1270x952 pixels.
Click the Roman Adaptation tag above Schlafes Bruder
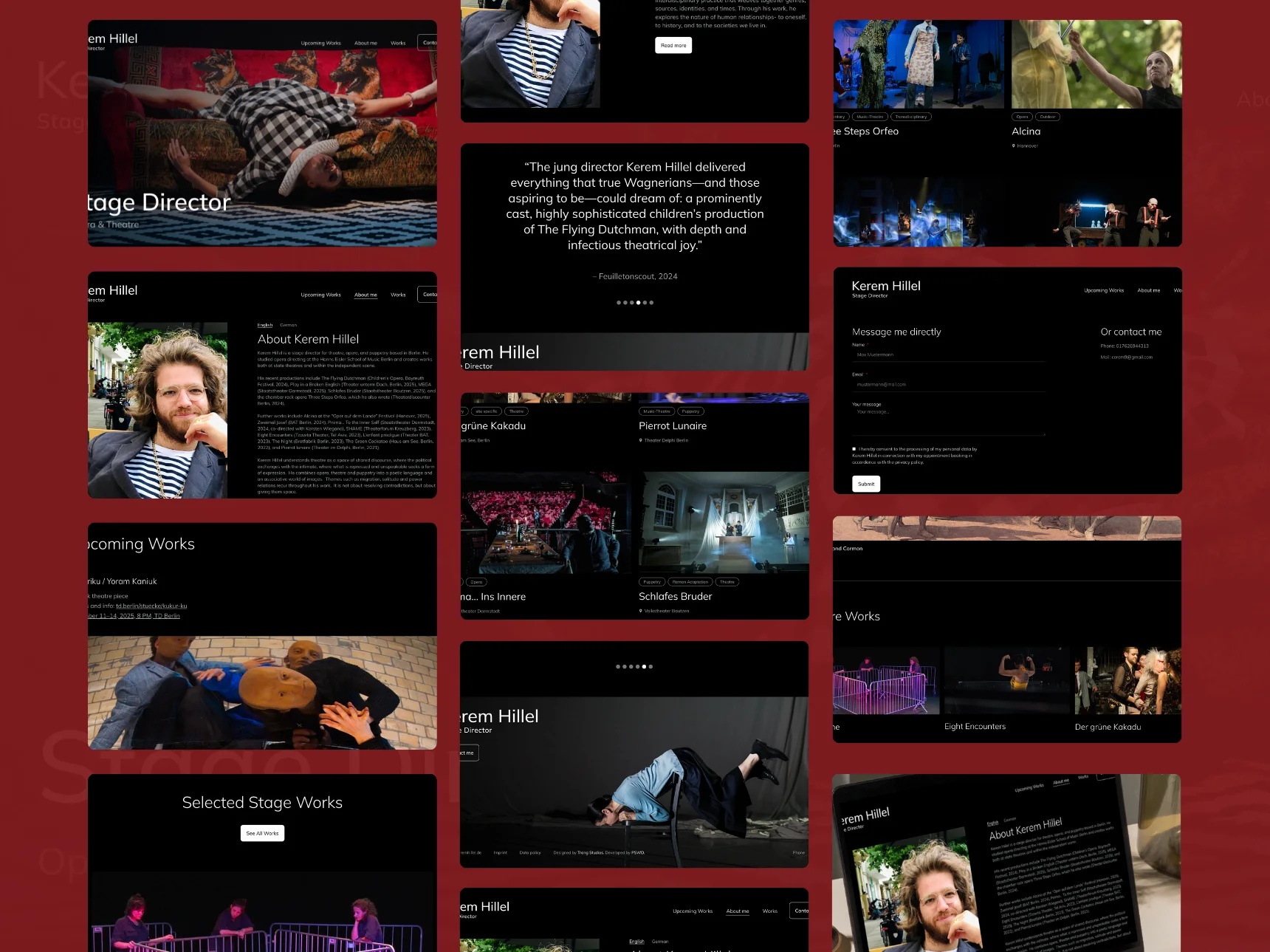(690, 582)
